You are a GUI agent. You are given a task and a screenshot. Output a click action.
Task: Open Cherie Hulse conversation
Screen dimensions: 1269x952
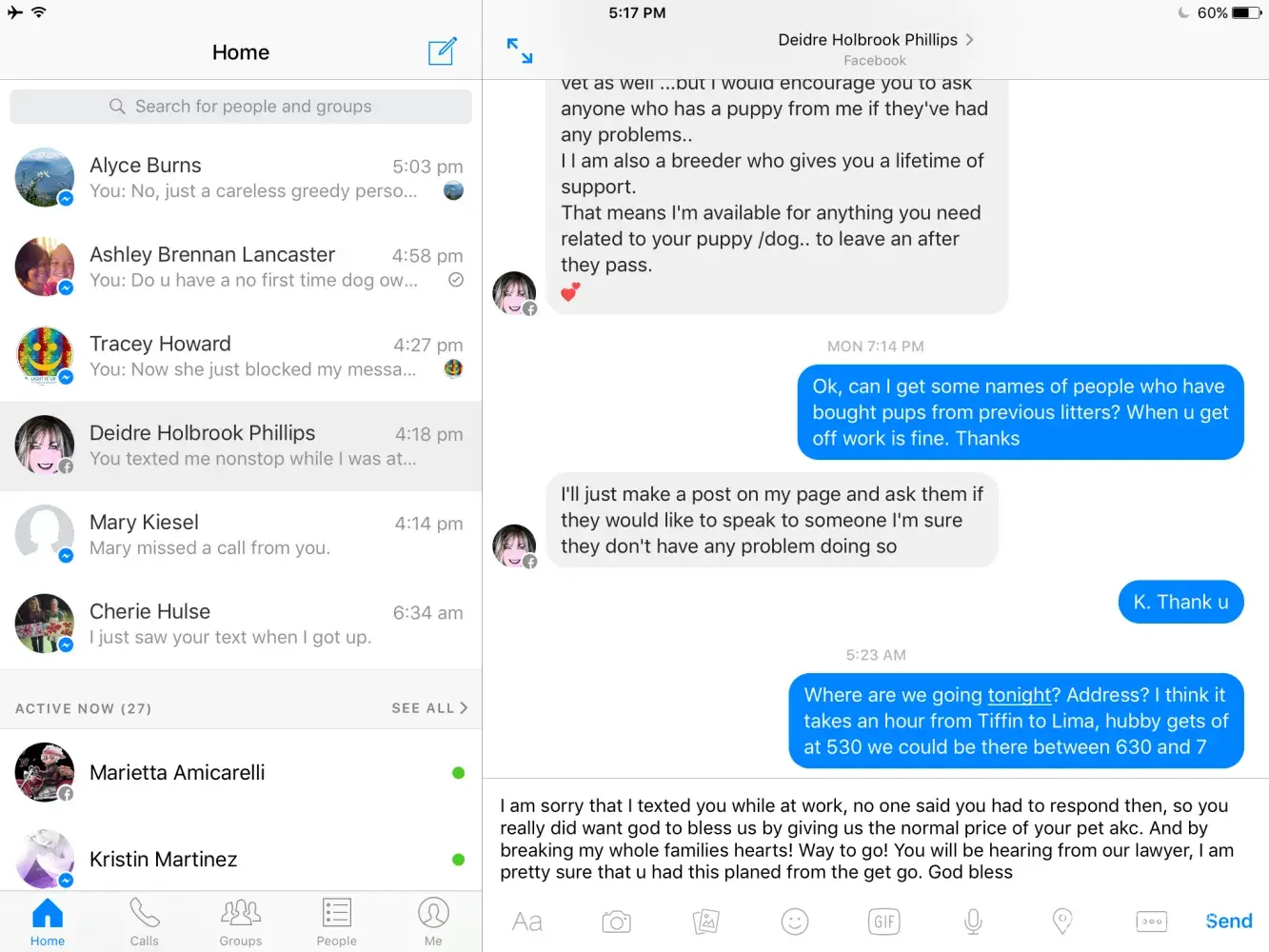(241, 624)
